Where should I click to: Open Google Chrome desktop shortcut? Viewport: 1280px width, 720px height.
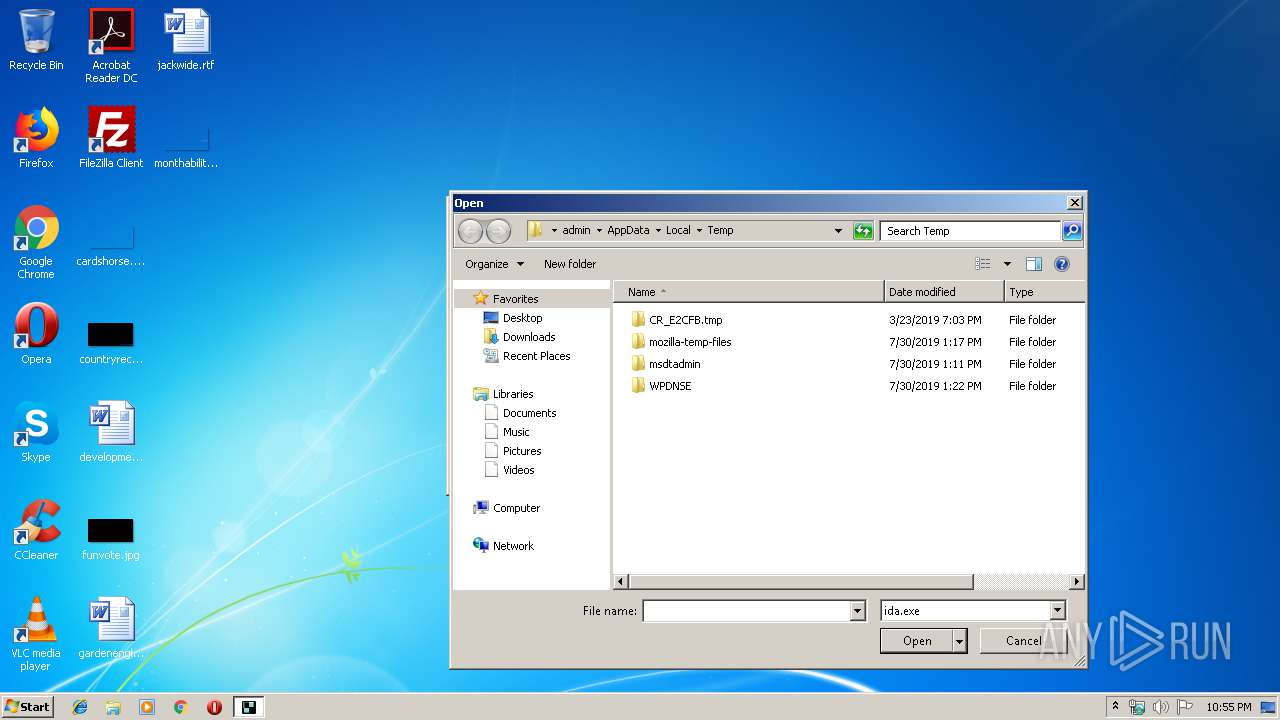[x=36, y=242]
